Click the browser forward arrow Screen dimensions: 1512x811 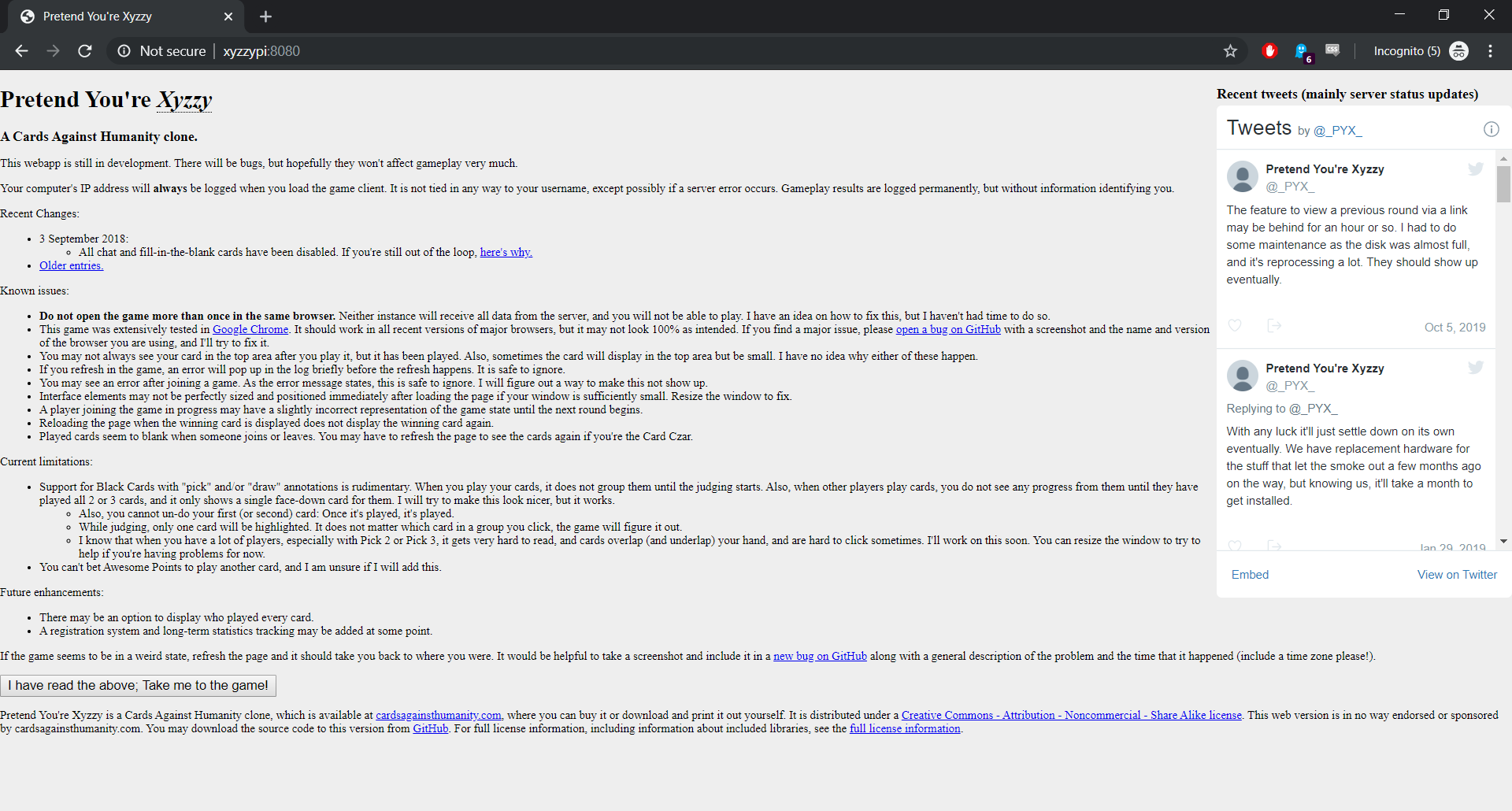(x=53, y=51)
